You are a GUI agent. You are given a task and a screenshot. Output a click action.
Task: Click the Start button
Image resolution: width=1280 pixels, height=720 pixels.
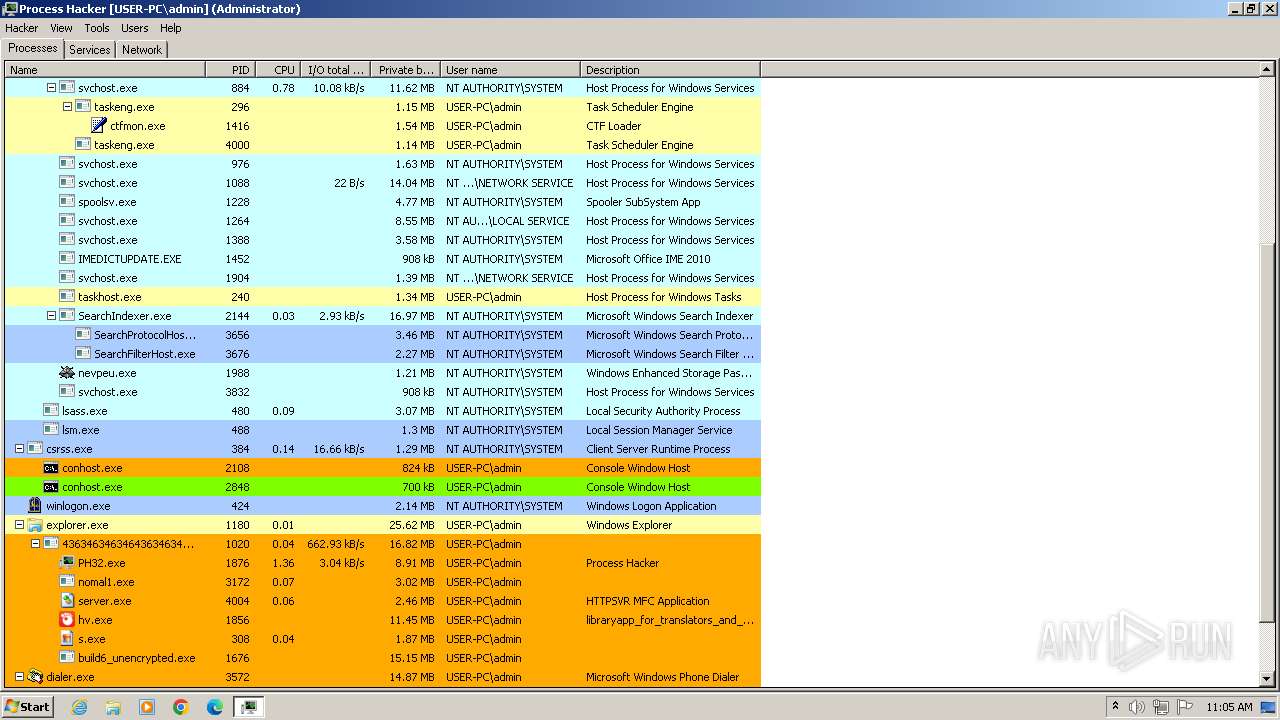28,707
